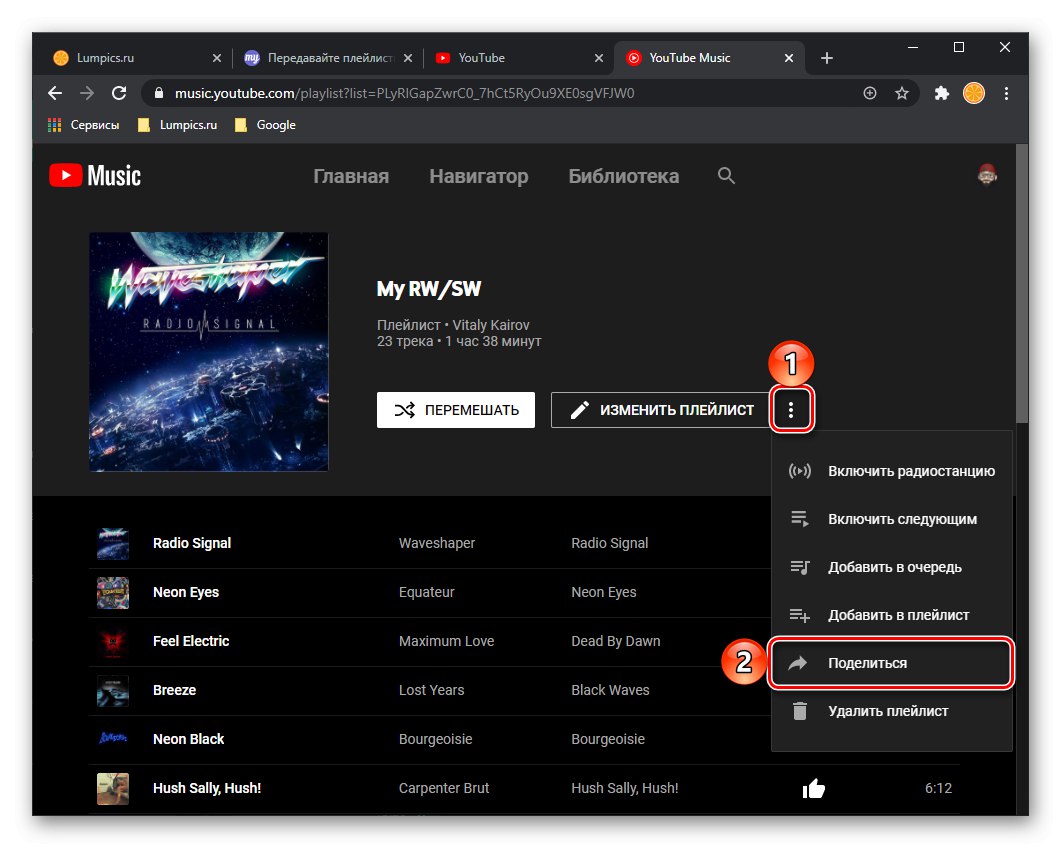Click the browser forward arrow
Image resolution: width=1061 pixels, height=848 pixels.
coord(87,93)
